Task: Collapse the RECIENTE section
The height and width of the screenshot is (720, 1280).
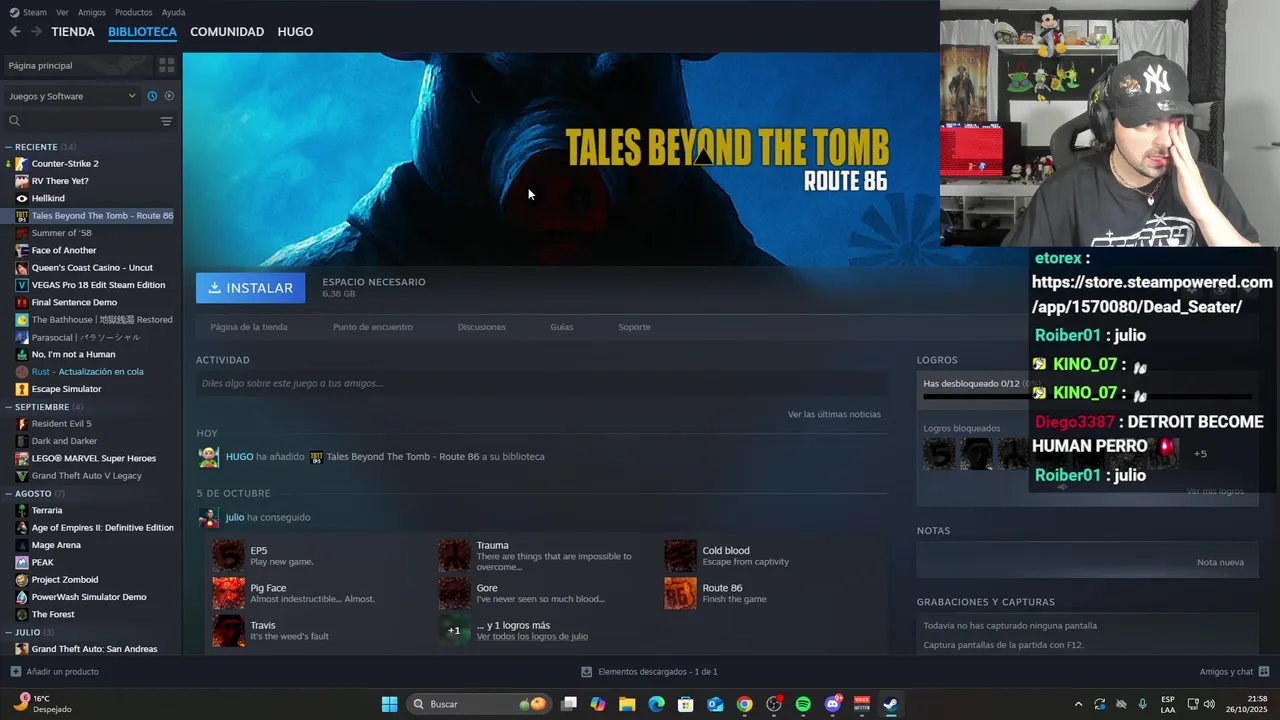Action: tap(9, 147)
